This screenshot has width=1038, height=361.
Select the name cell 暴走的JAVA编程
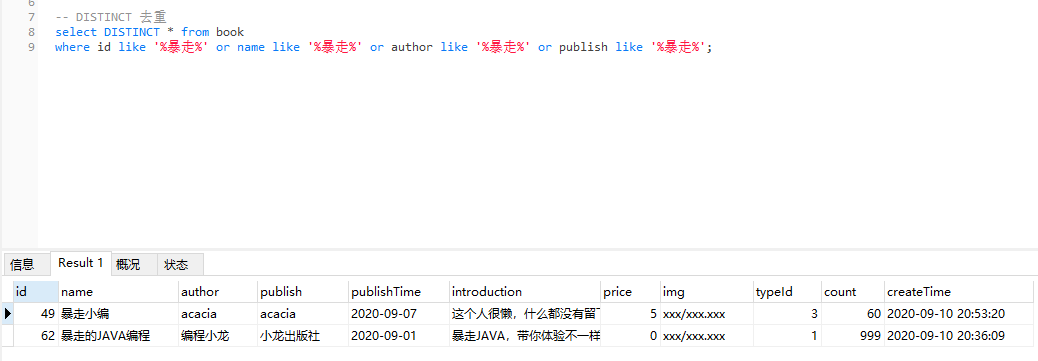tap(118, 336)
